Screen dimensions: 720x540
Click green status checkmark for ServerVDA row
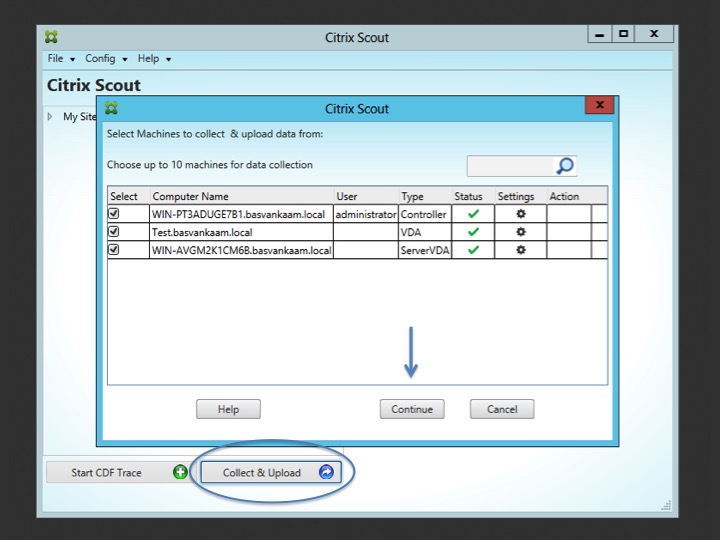(x=473, y=250)
